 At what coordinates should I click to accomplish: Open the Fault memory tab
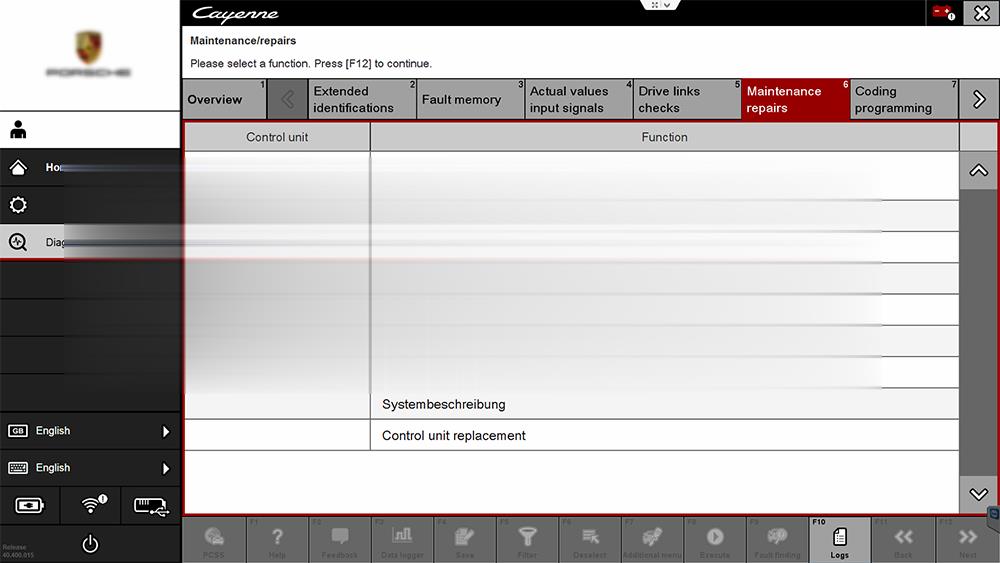click(x=471, y=99)
